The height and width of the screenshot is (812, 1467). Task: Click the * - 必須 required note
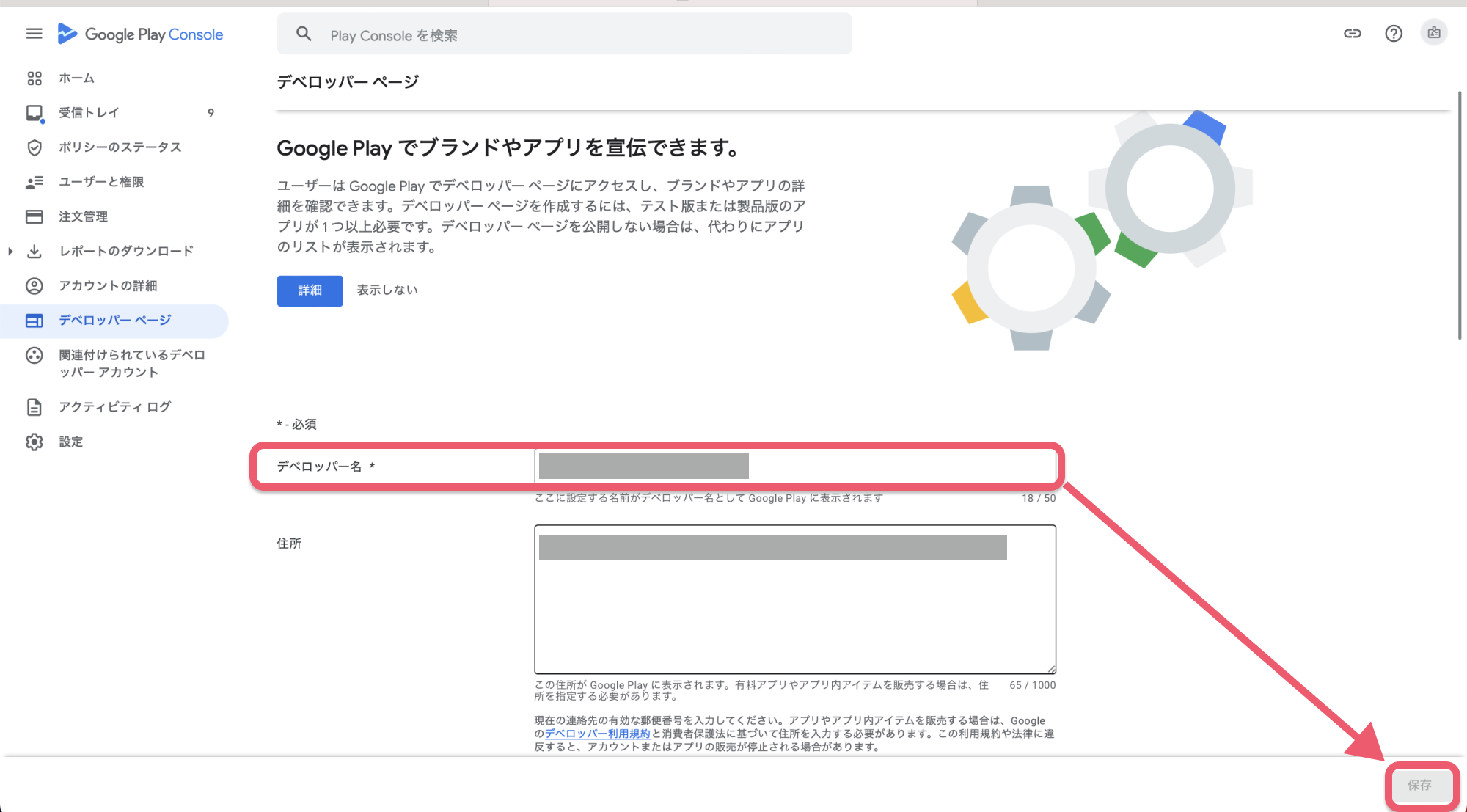[x=296, y=424]
